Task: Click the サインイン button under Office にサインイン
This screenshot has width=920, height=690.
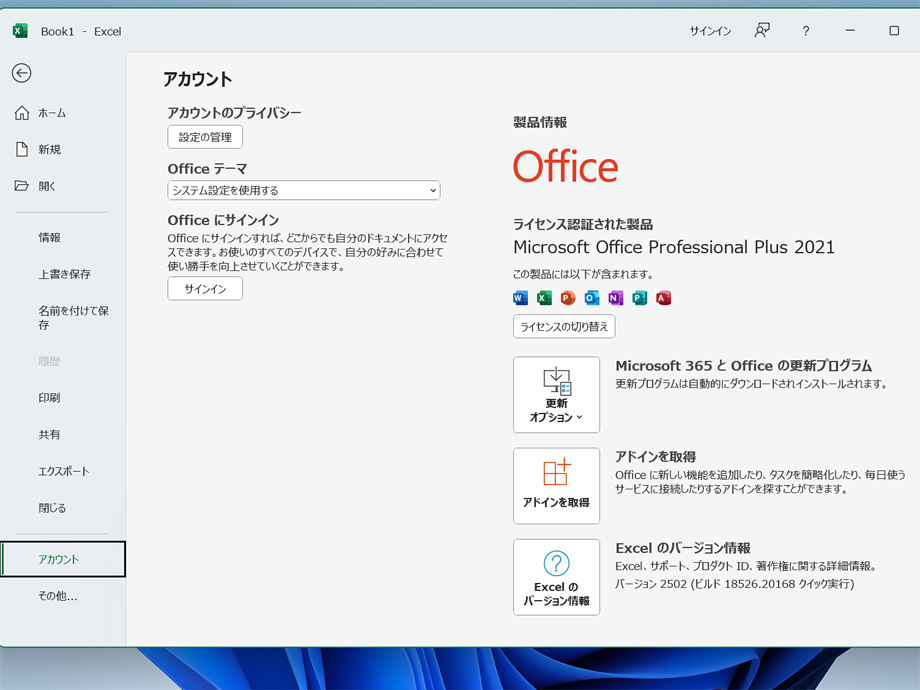Action: [205, 289]
